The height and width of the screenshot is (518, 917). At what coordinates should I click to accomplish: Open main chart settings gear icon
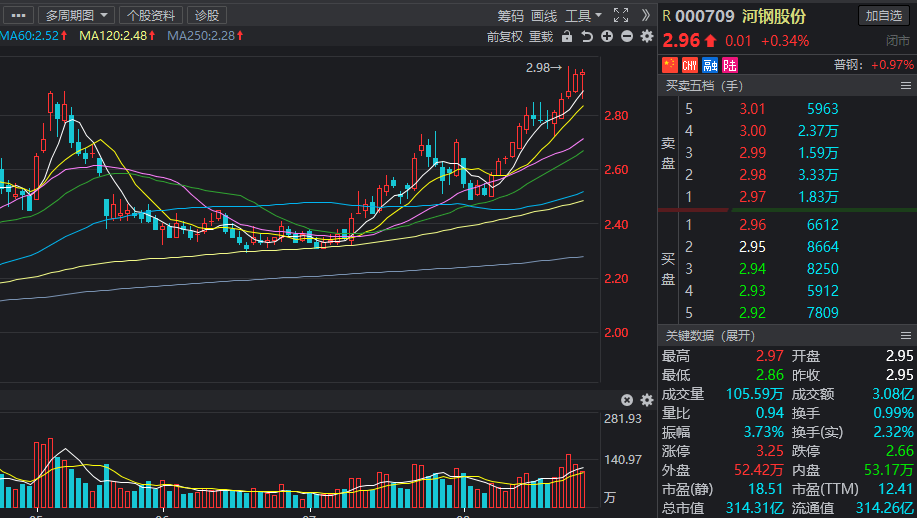click(x=646, y=37)
